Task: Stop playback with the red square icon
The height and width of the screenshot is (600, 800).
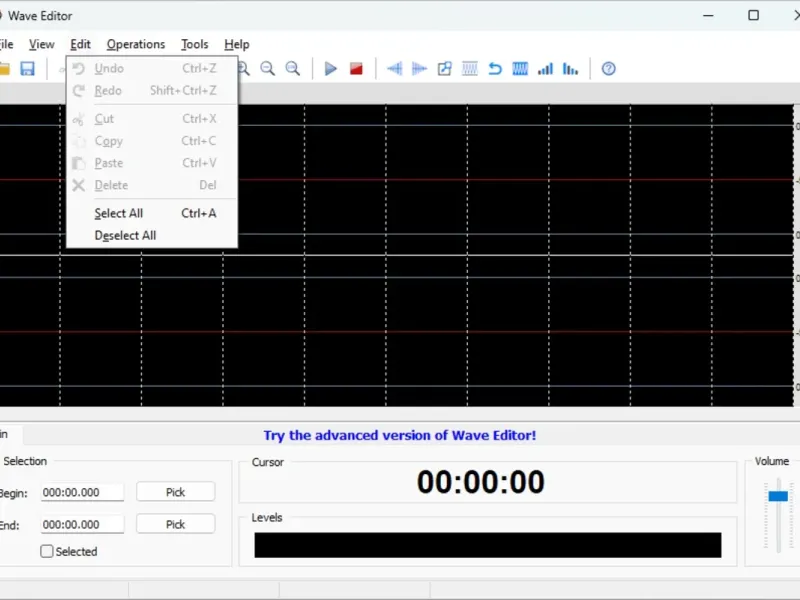Action: [x=356, y=69]
